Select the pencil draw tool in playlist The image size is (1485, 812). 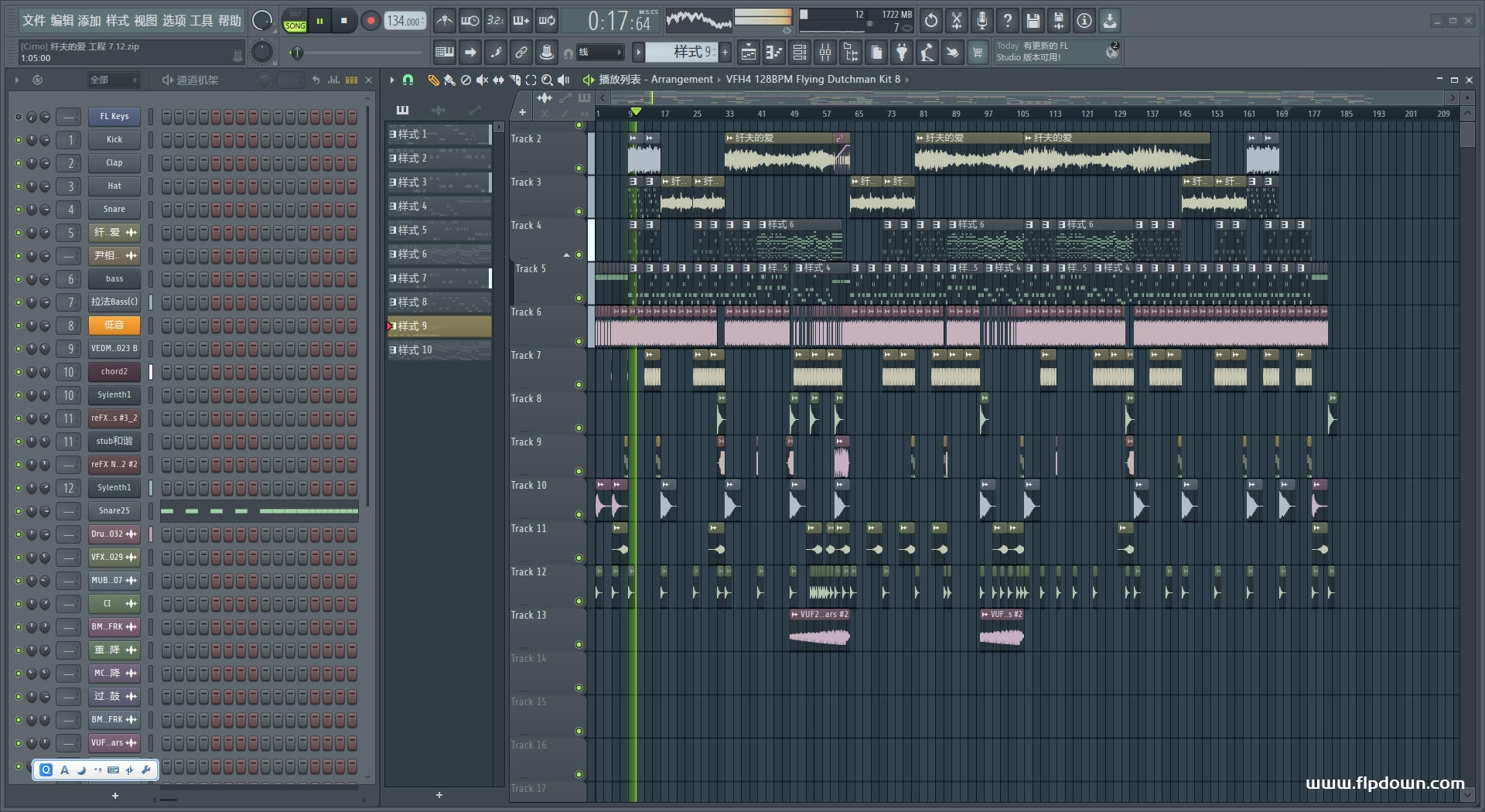433,80
